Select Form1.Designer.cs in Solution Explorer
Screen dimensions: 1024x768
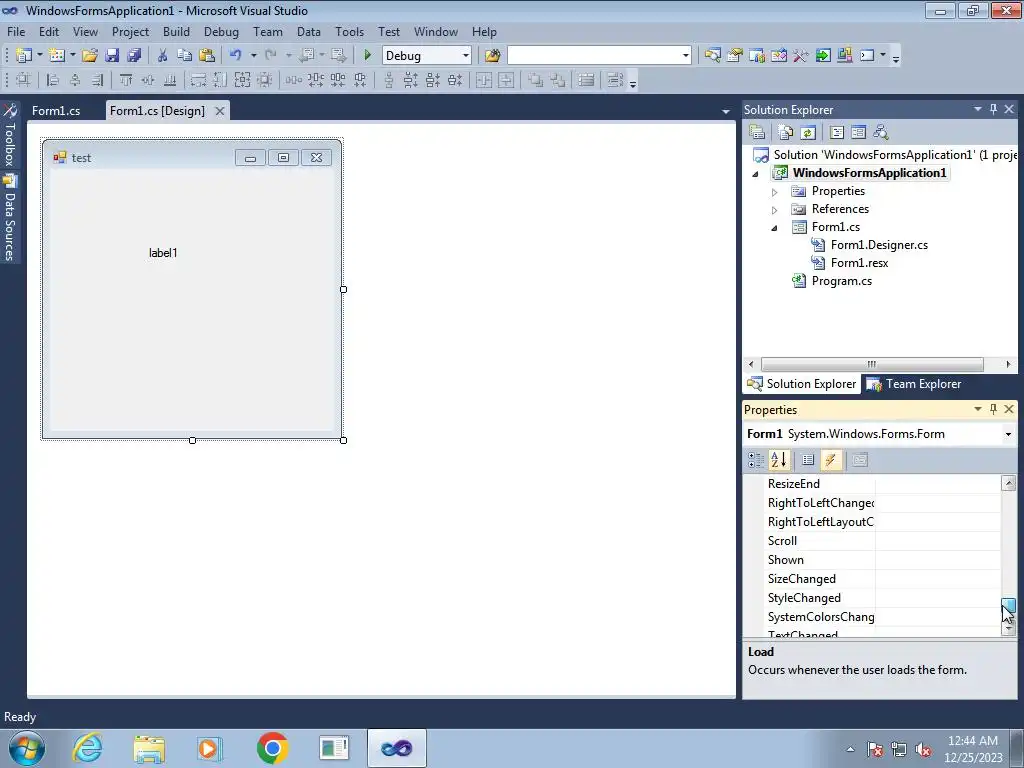click(879, 245)
